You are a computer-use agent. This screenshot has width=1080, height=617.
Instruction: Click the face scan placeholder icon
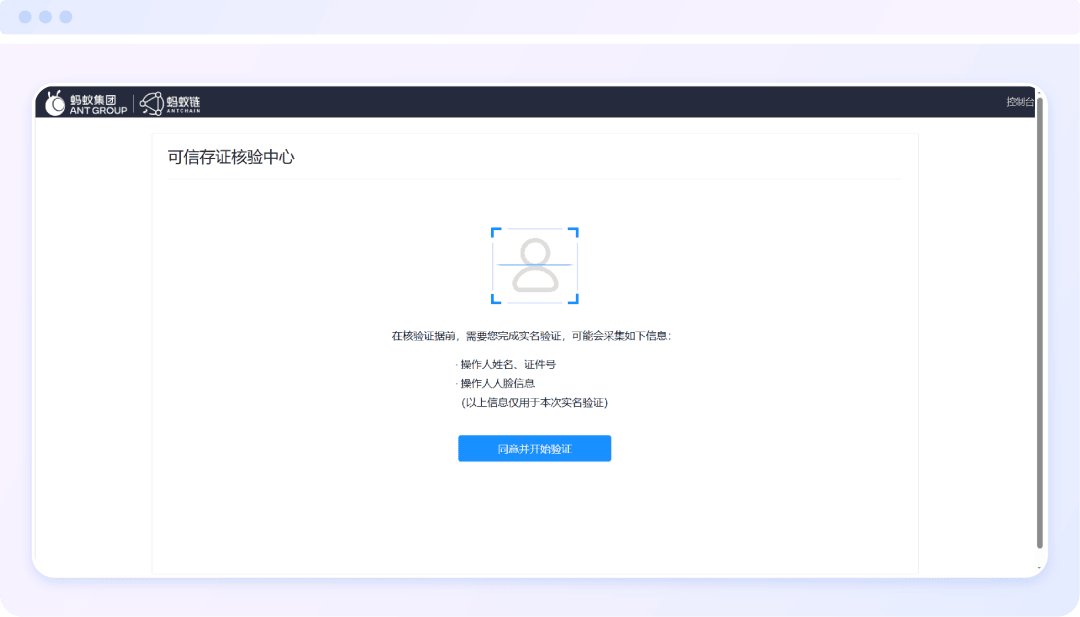coord(534,265)
